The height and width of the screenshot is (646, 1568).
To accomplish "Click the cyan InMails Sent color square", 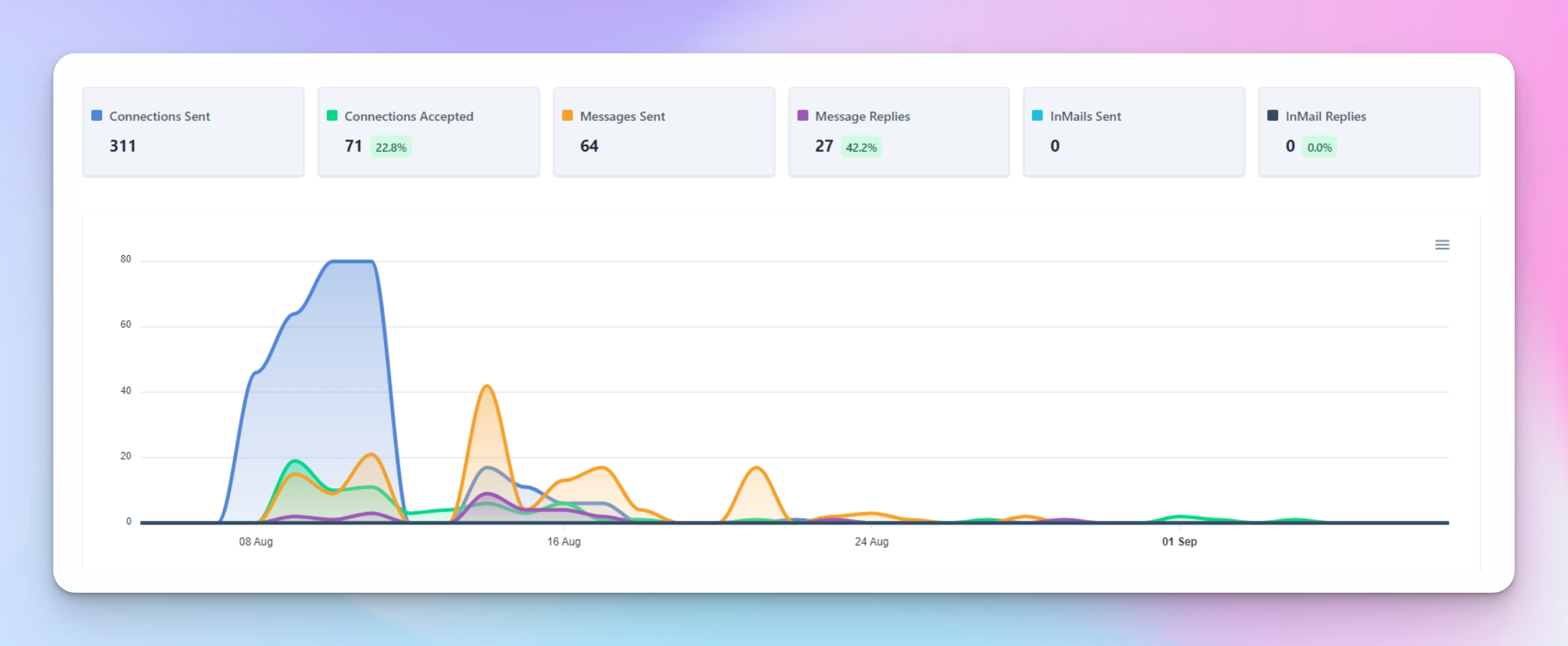I will click(x=1037, y=115).
